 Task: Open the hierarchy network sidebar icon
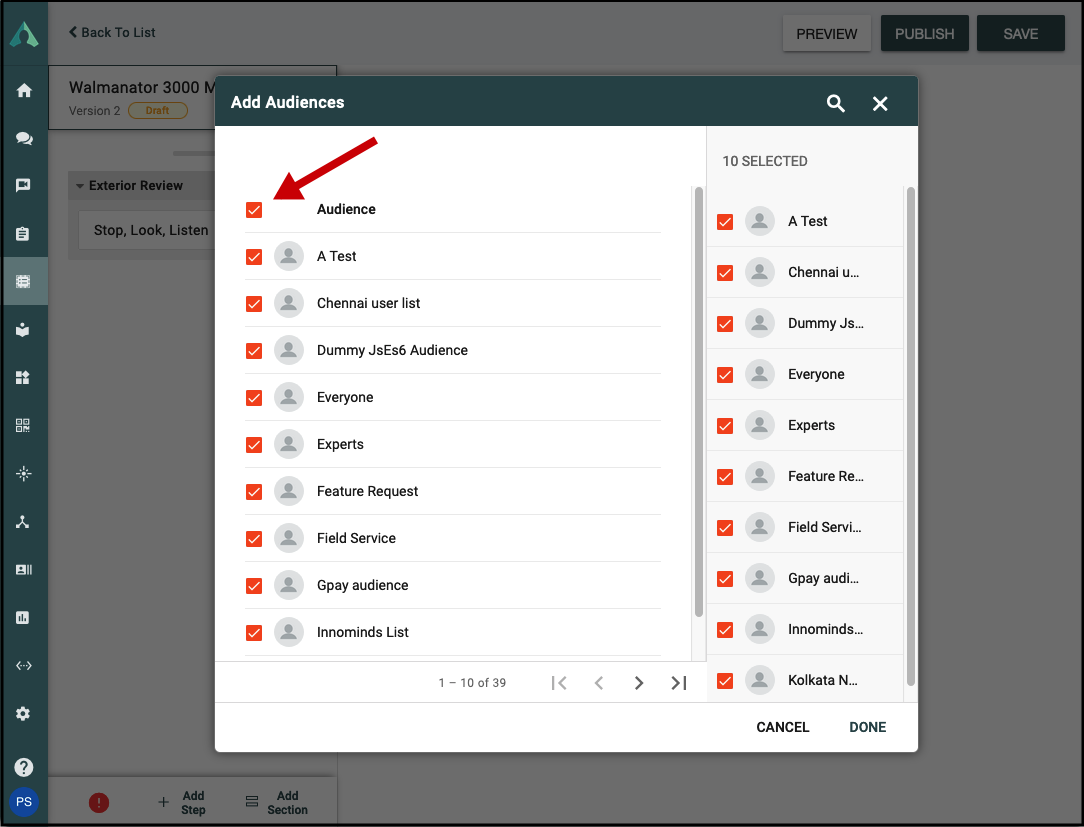click(23, 522)
